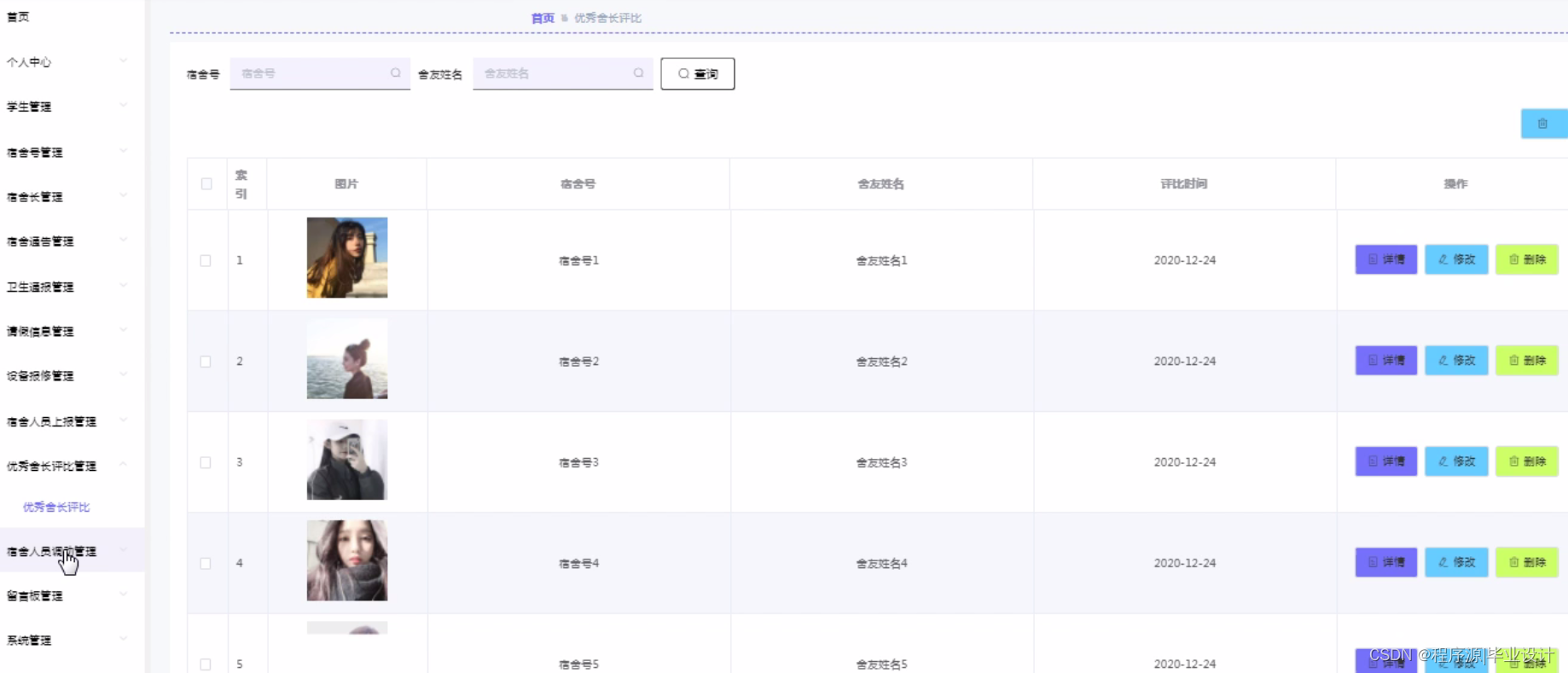This screenshot has height=673, width=1568.
Task: Check the checkbox for row 5
Action: [206, 664]
